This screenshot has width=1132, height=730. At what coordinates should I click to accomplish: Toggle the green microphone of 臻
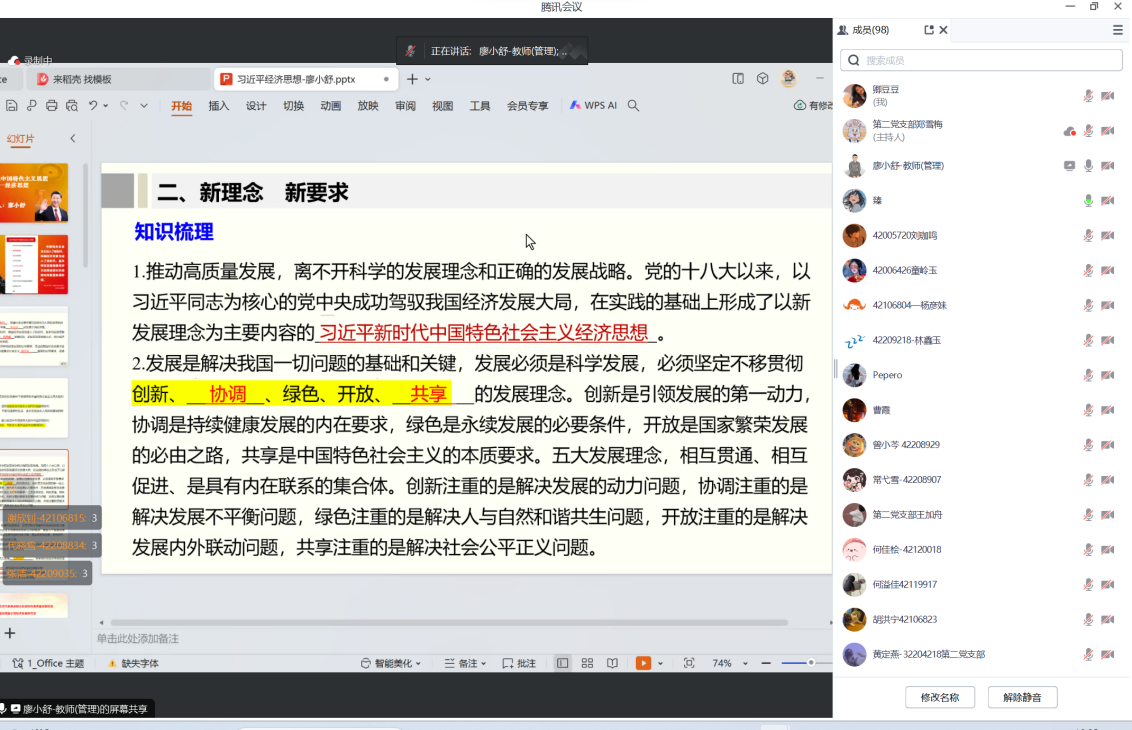coord(1088,200)
